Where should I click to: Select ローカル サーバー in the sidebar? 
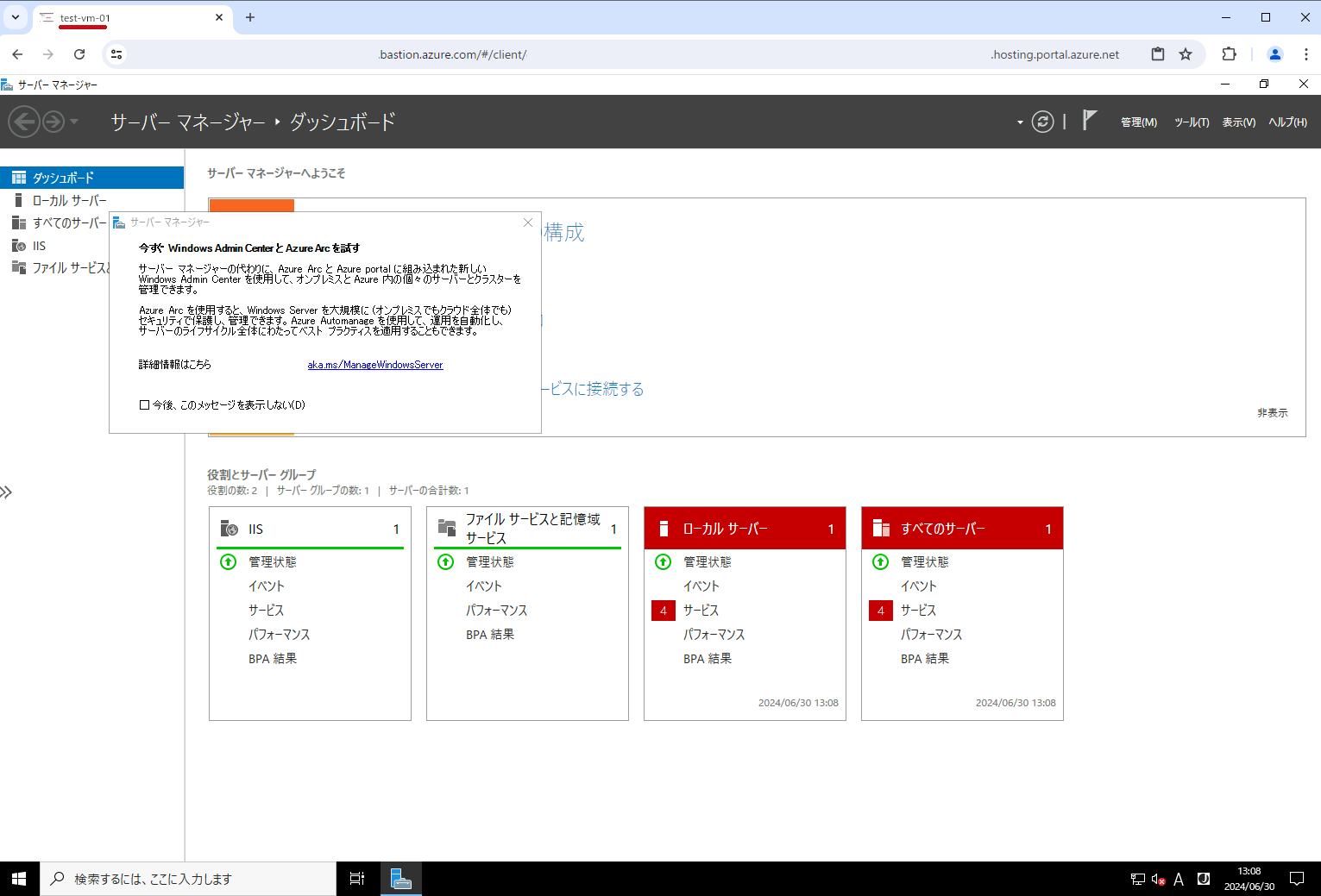[91, 200]
